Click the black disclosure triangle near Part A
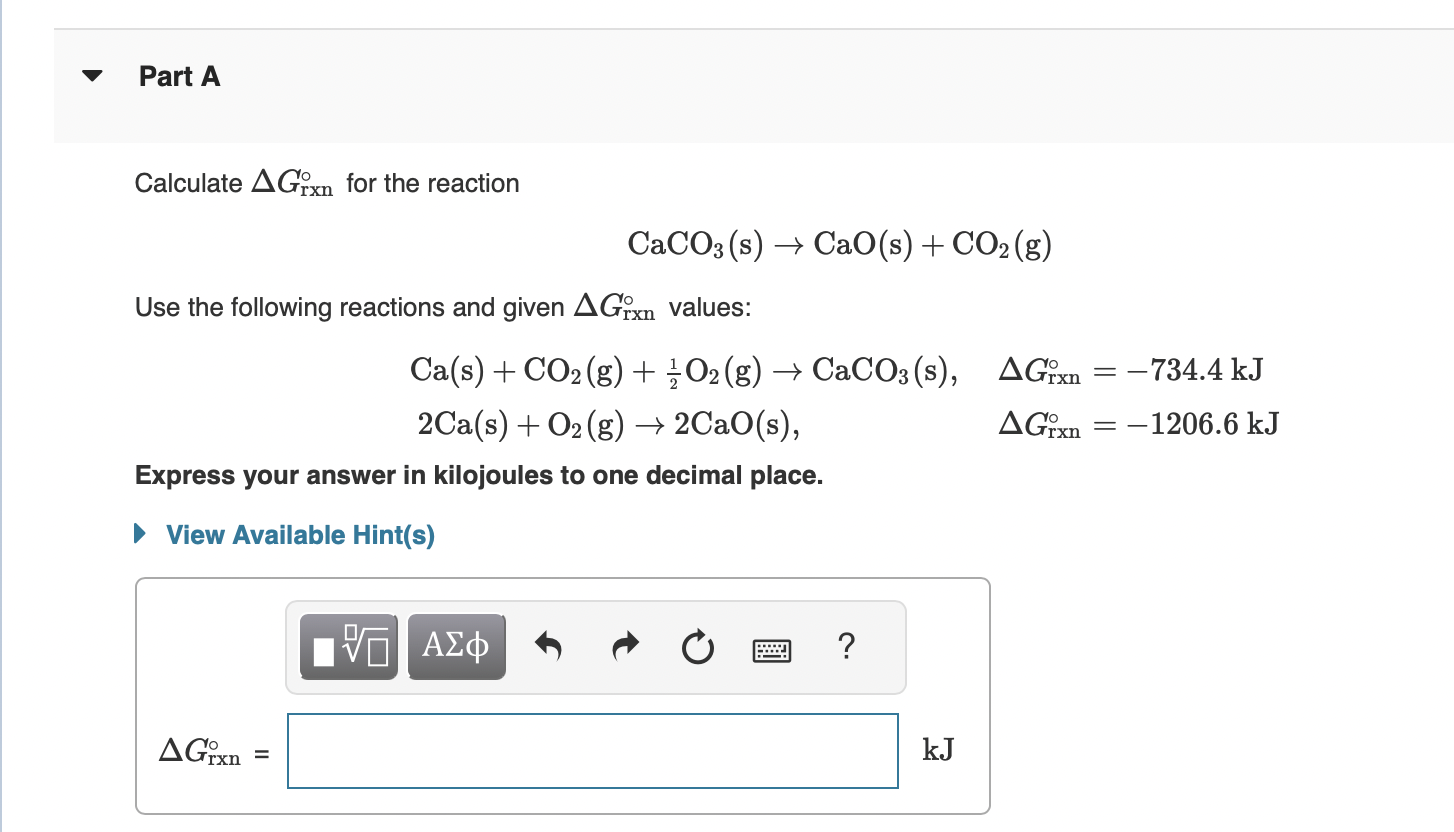 91,76
